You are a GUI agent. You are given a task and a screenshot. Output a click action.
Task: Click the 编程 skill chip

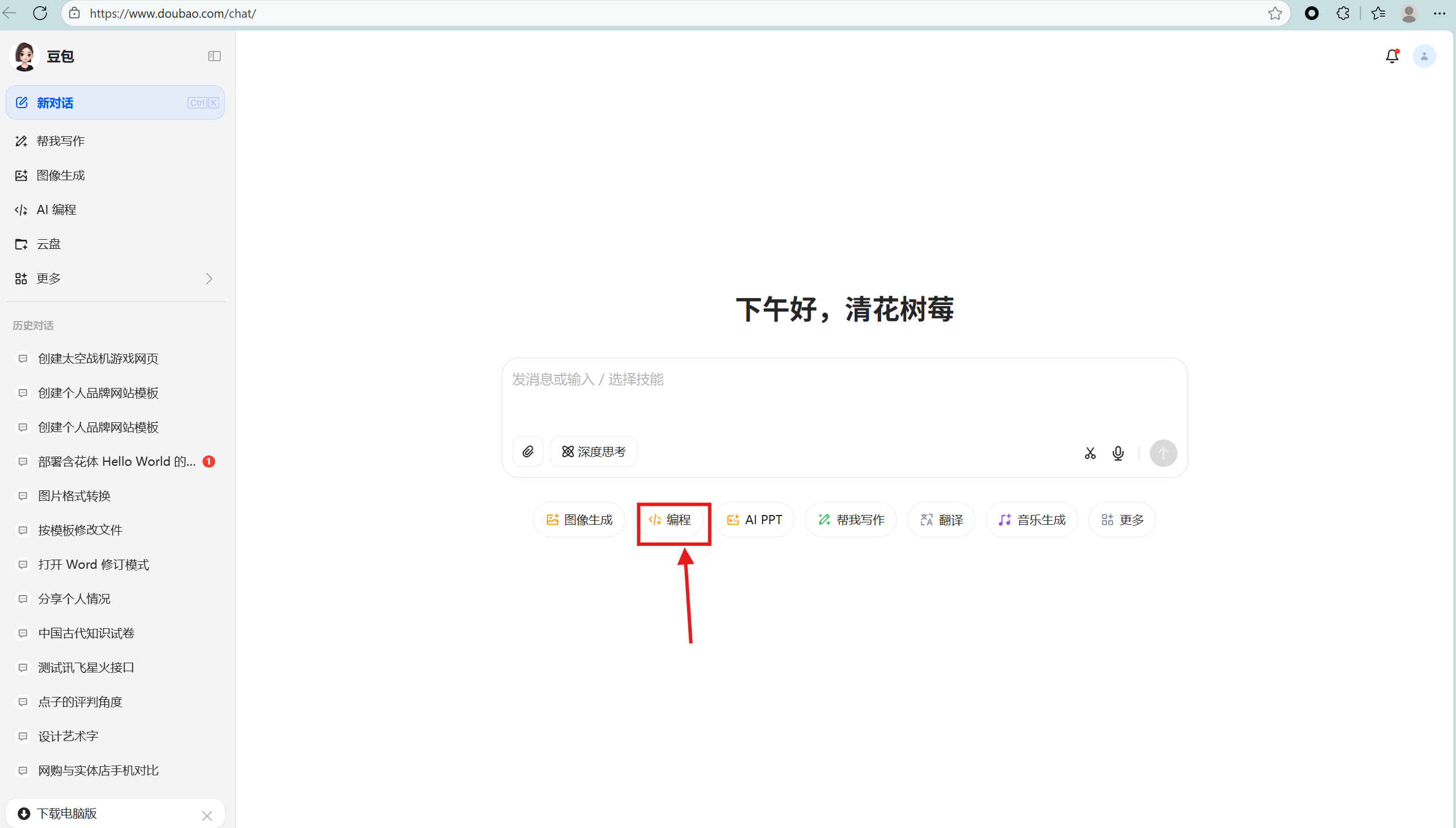[x=670, y=520]
